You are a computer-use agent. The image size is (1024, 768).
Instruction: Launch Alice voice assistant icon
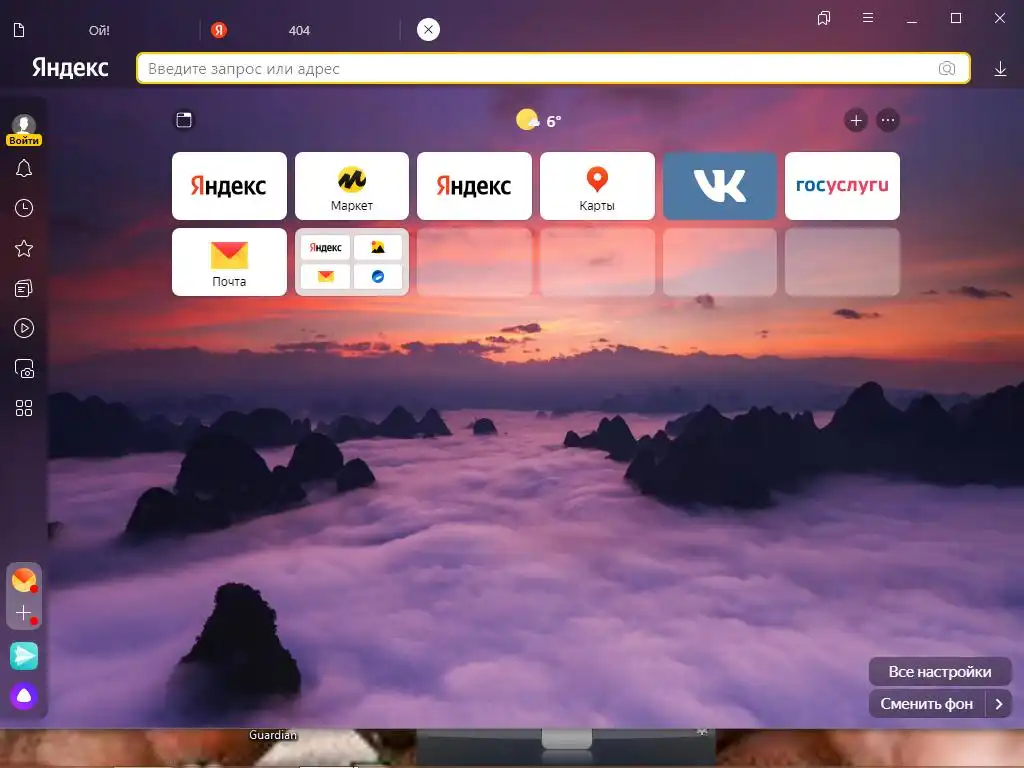point(24,696)
